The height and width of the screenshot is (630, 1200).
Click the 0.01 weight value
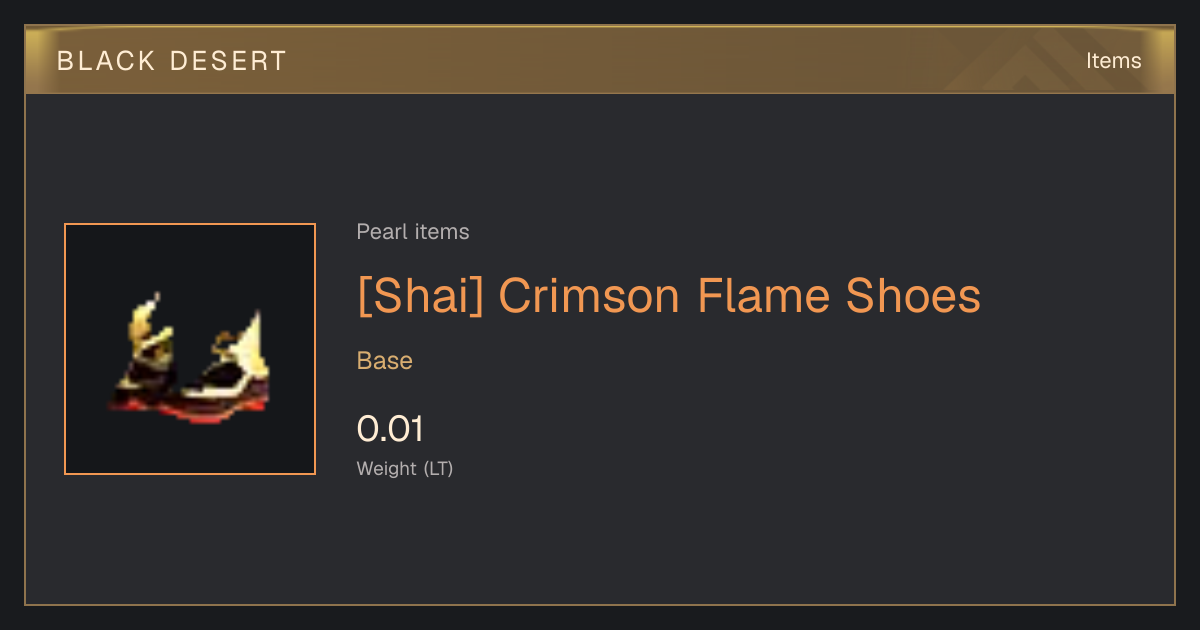[390, 429]
